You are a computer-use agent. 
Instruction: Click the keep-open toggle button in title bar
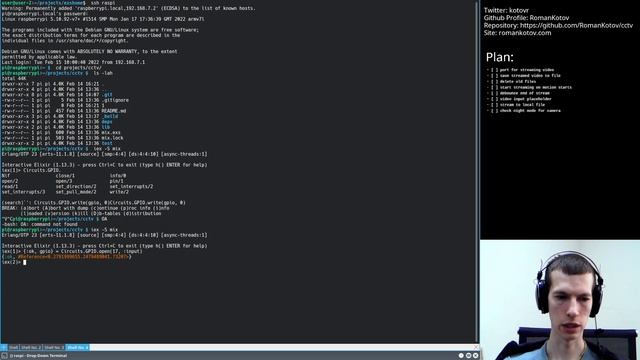click(x=461, y=356)
